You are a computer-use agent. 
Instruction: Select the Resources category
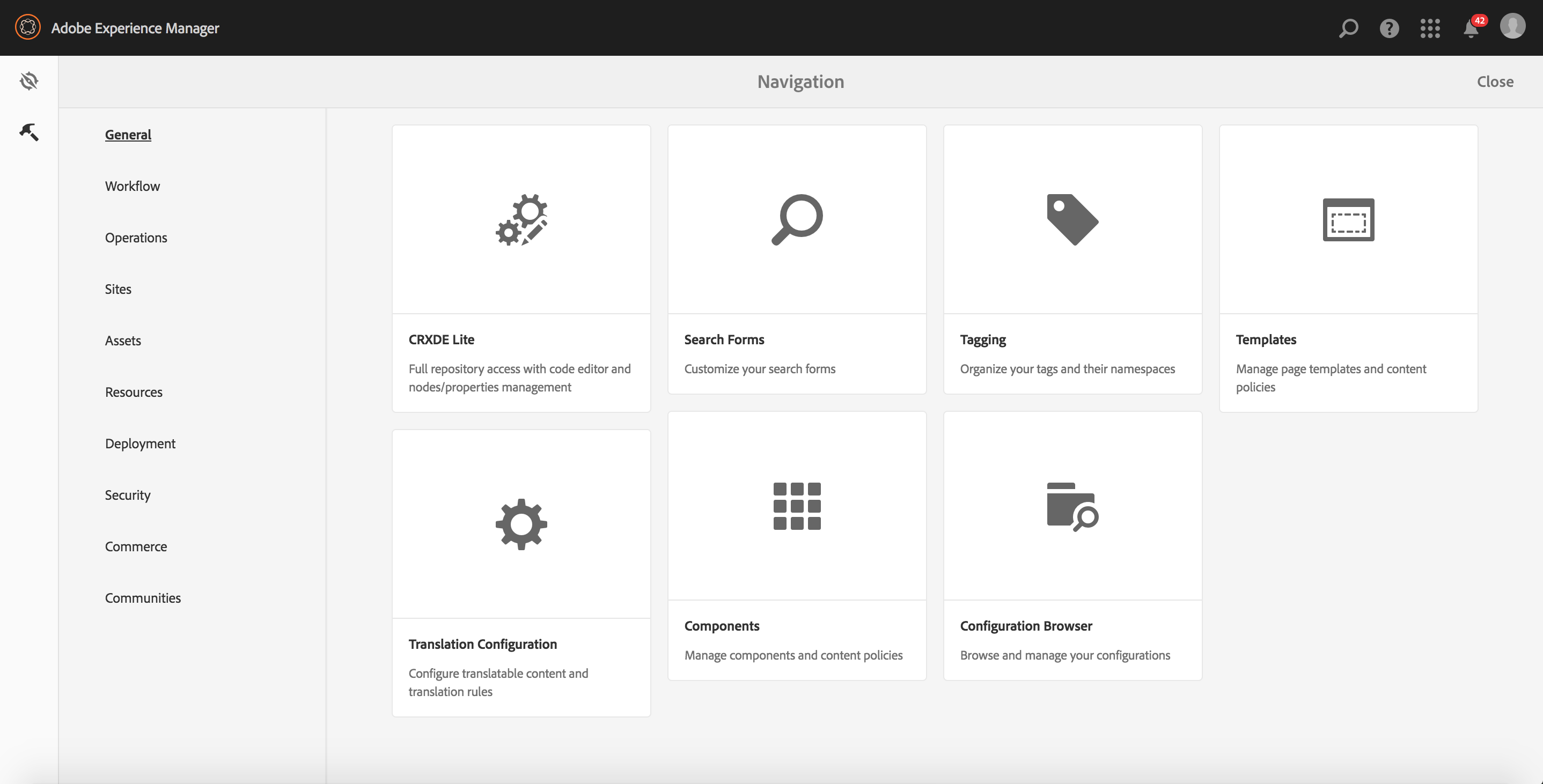[134, 393]
